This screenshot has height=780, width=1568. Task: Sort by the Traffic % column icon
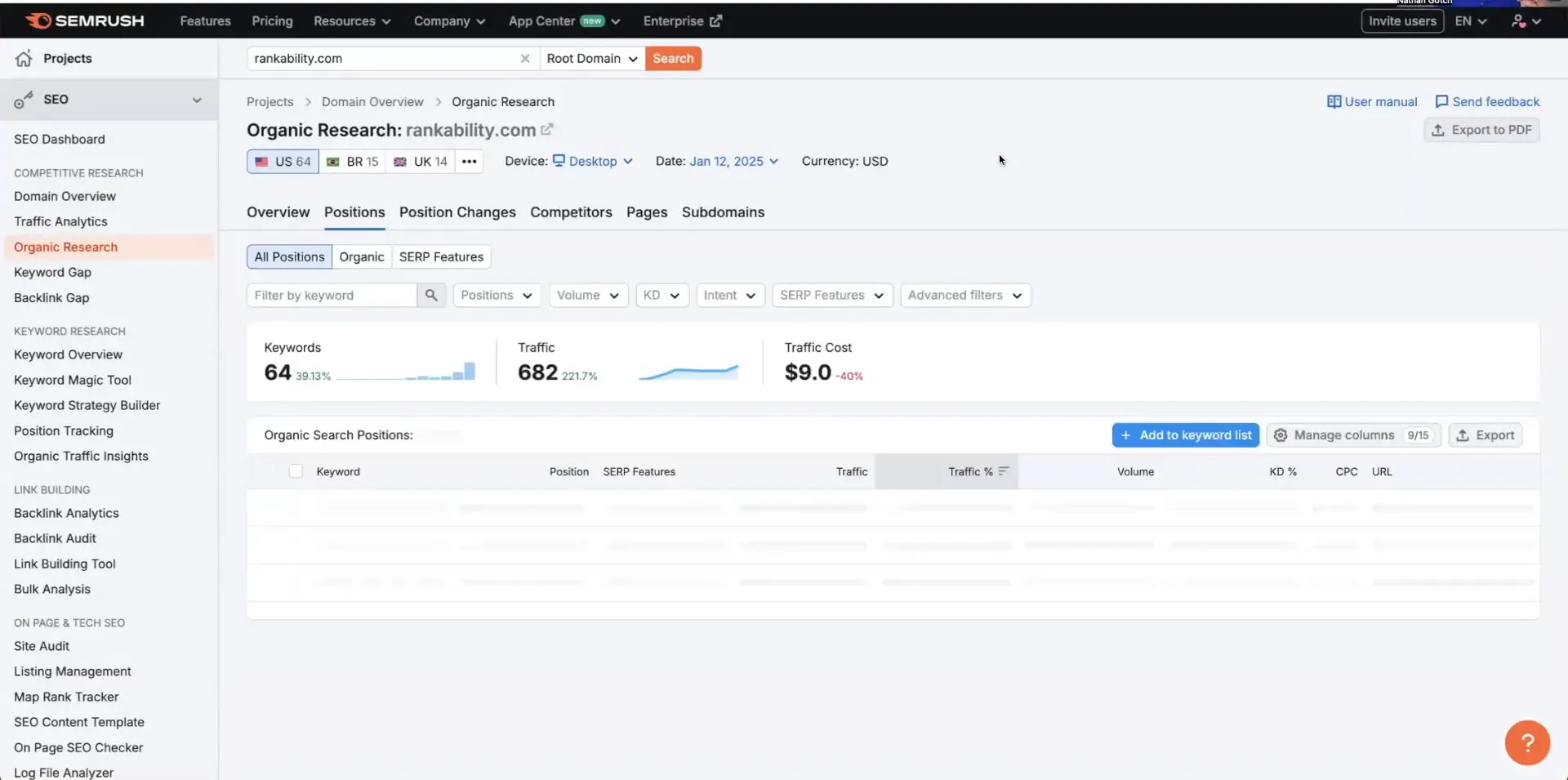pyautogui.click(x=1004, y=471)
